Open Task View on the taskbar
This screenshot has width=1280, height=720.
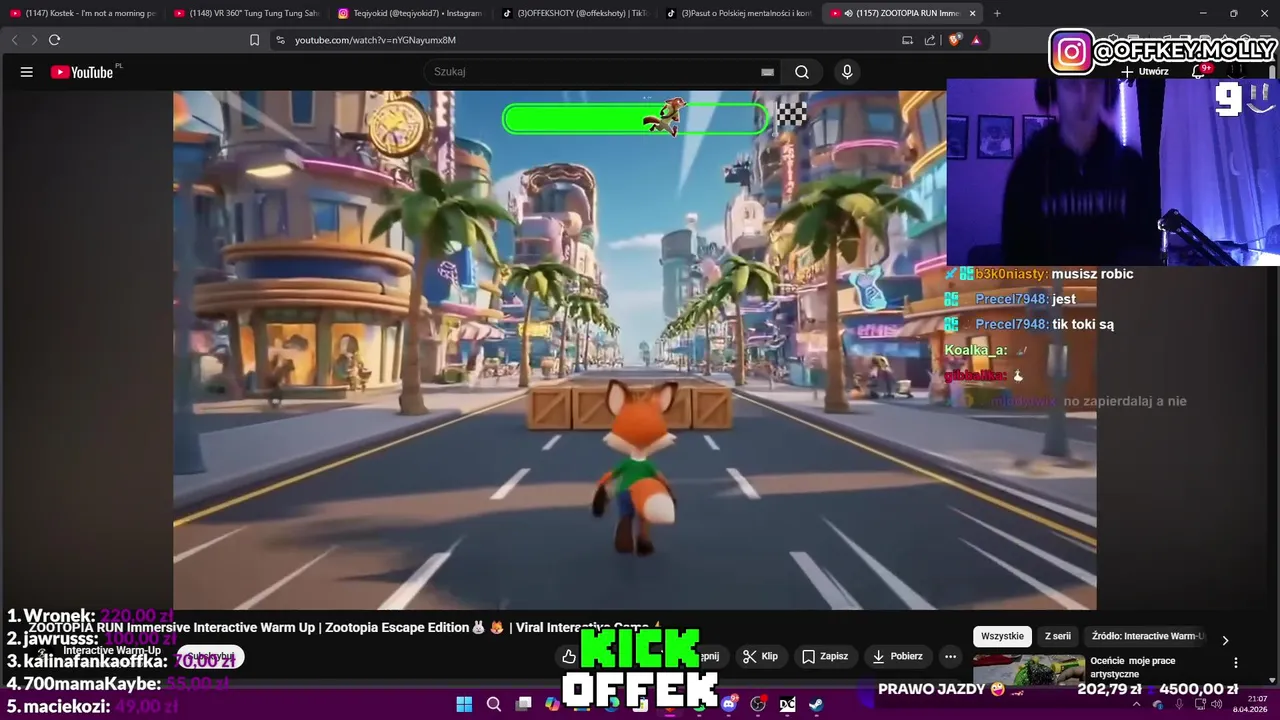coord(523,704)
